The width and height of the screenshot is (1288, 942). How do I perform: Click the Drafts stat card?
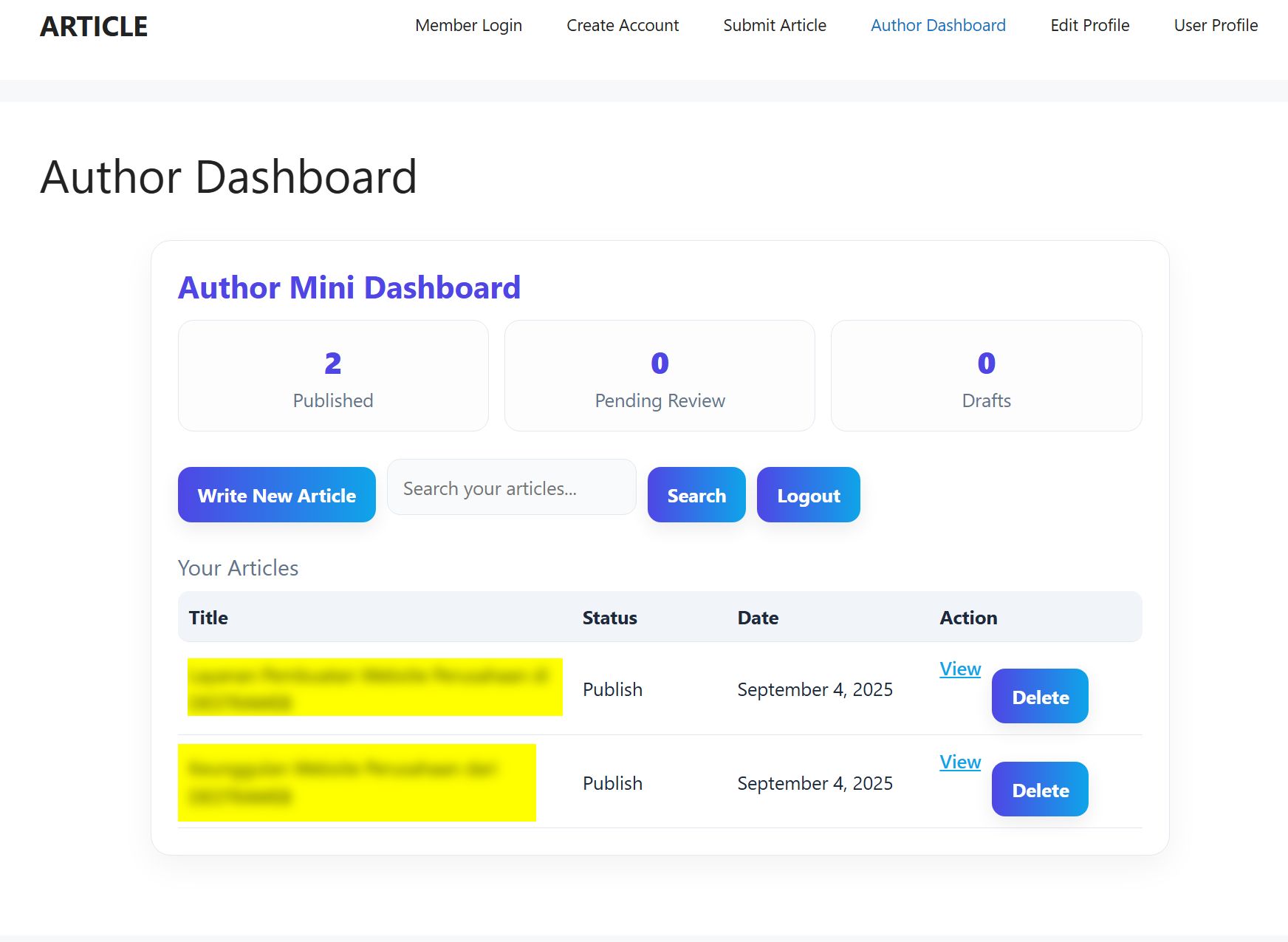click(986, 376)
